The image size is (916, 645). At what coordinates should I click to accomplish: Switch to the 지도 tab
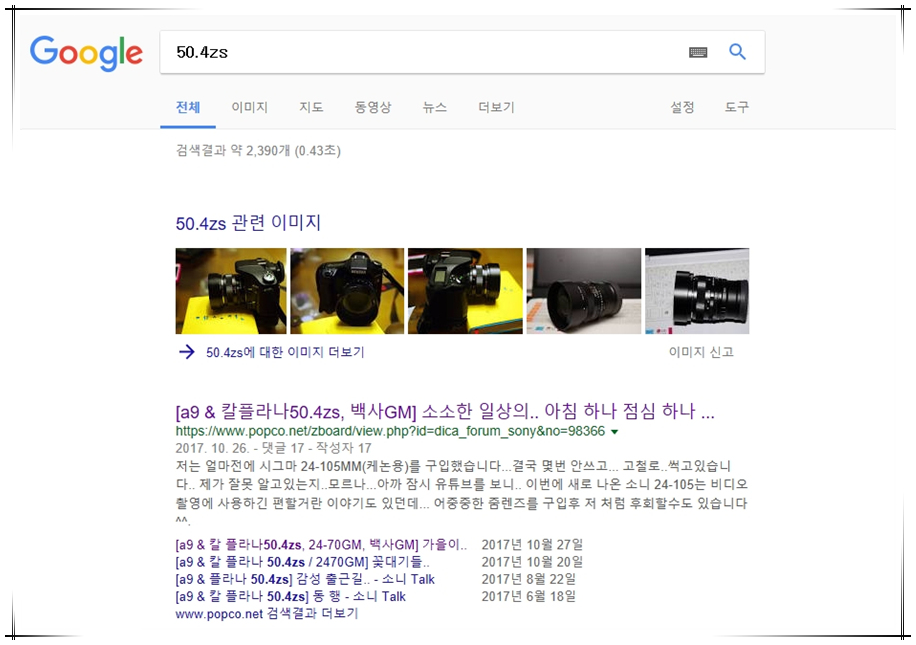311,107
